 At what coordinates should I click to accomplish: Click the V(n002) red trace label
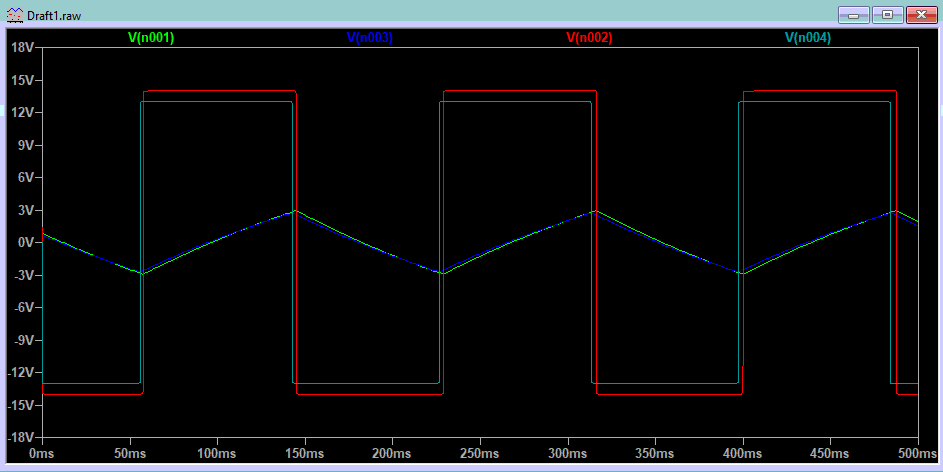click(589, 38)
